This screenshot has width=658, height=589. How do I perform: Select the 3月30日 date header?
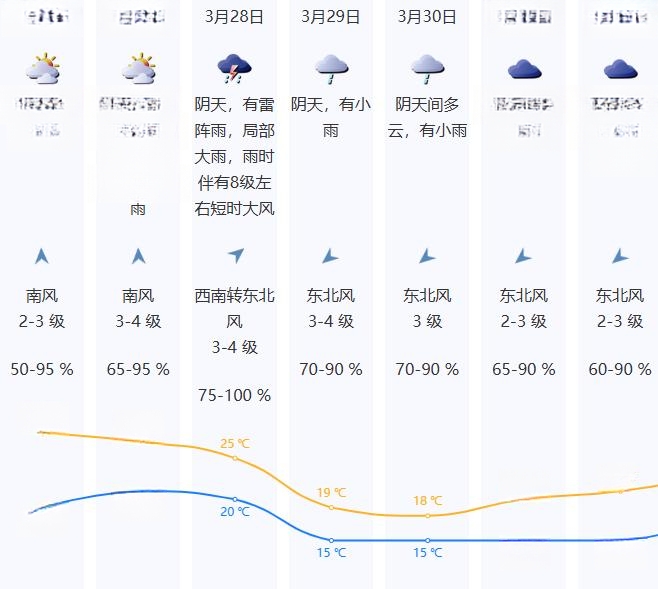[x=427, y=17]
